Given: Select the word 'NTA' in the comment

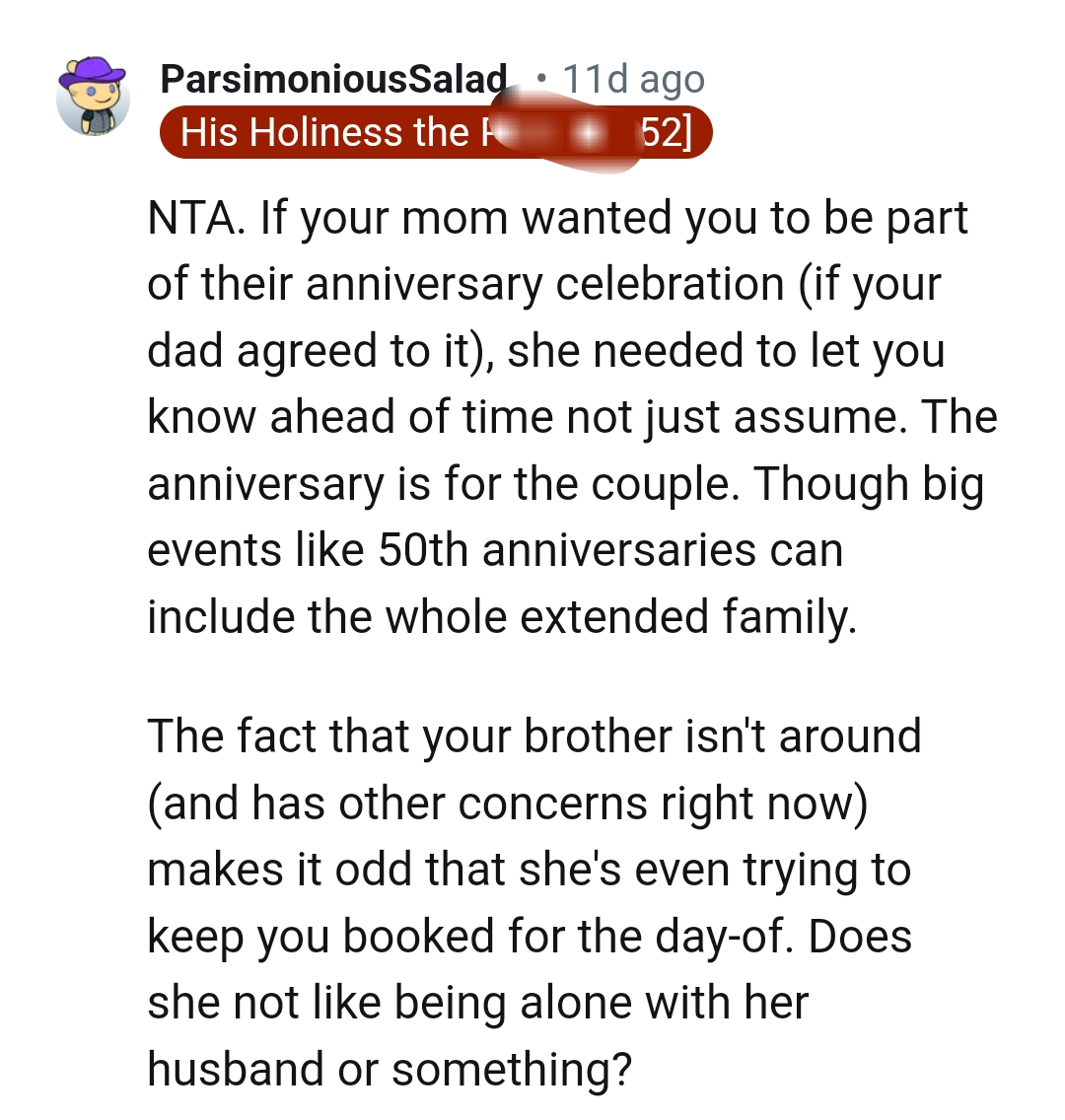Looking at the screenshot, I should coord(186,217).
